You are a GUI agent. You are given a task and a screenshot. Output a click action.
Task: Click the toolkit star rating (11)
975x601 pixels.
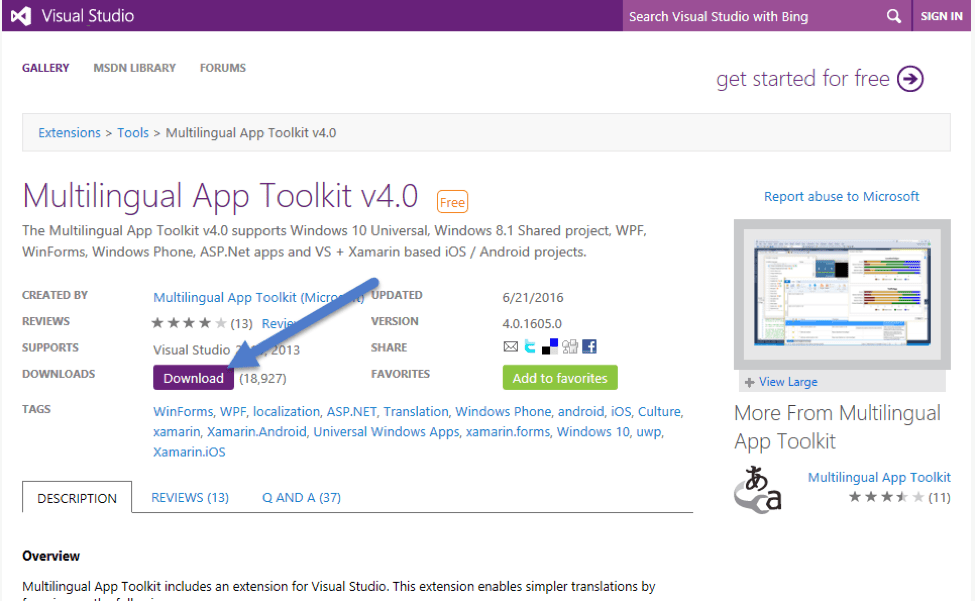885,497
